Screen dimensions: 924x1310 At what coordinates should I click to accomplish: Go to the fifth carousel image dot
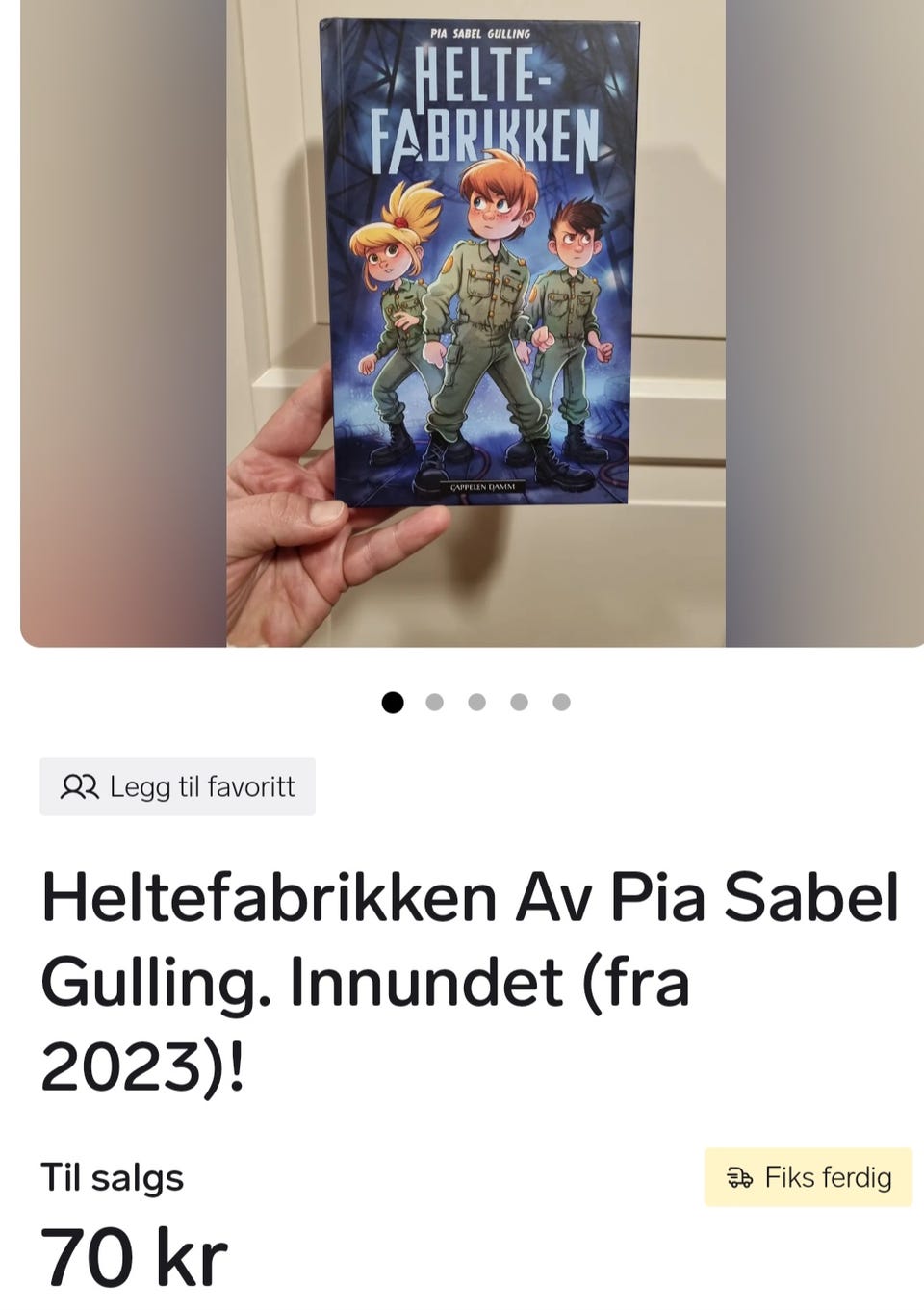[562, 702]
